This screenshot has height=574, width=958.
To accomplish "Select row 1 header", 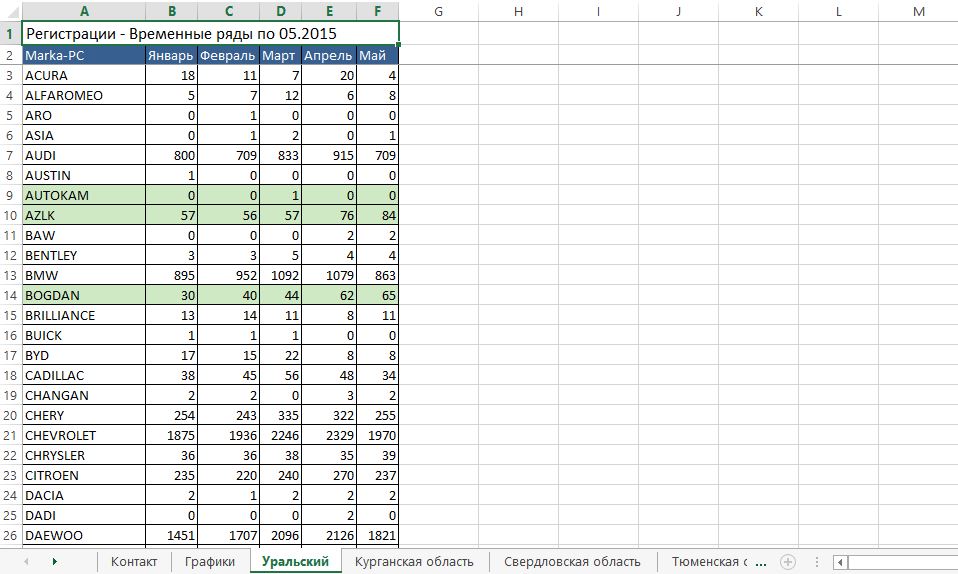I will [10, 34].
